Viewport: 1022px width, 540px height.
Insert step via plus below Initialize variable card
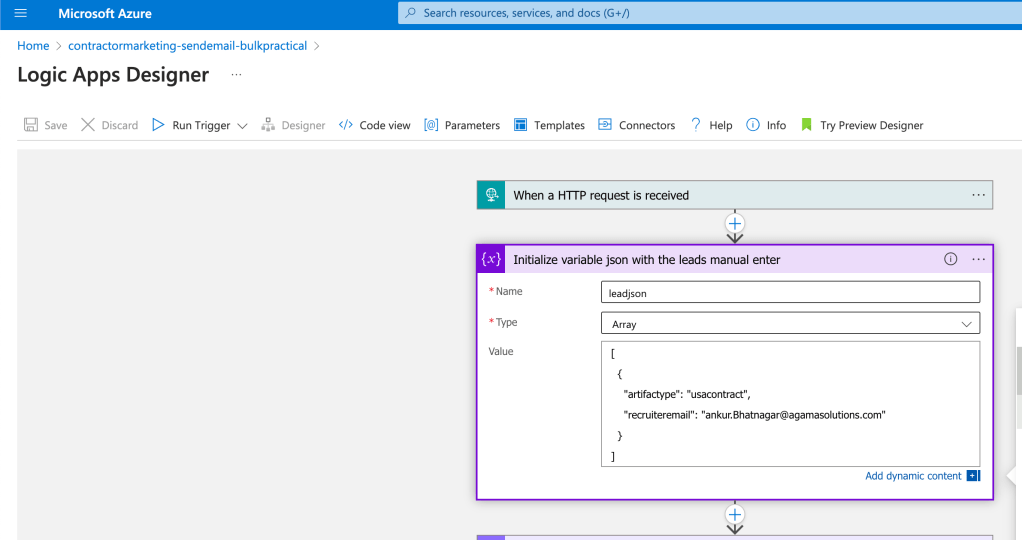(x=735, y=514)
